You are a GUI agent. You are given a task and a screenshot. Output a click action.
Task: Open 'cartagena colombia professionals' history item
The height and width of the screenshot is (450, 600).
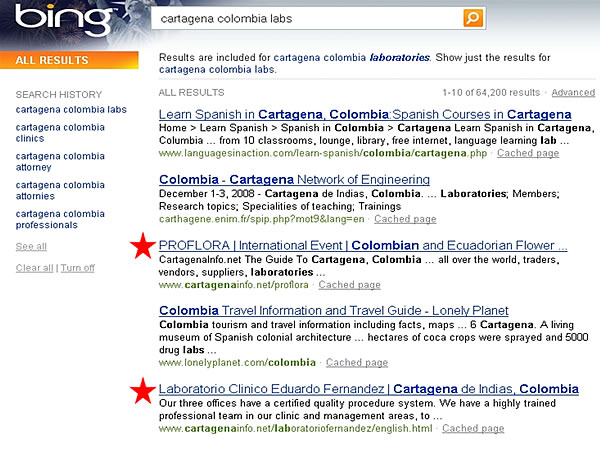point(60,220)
